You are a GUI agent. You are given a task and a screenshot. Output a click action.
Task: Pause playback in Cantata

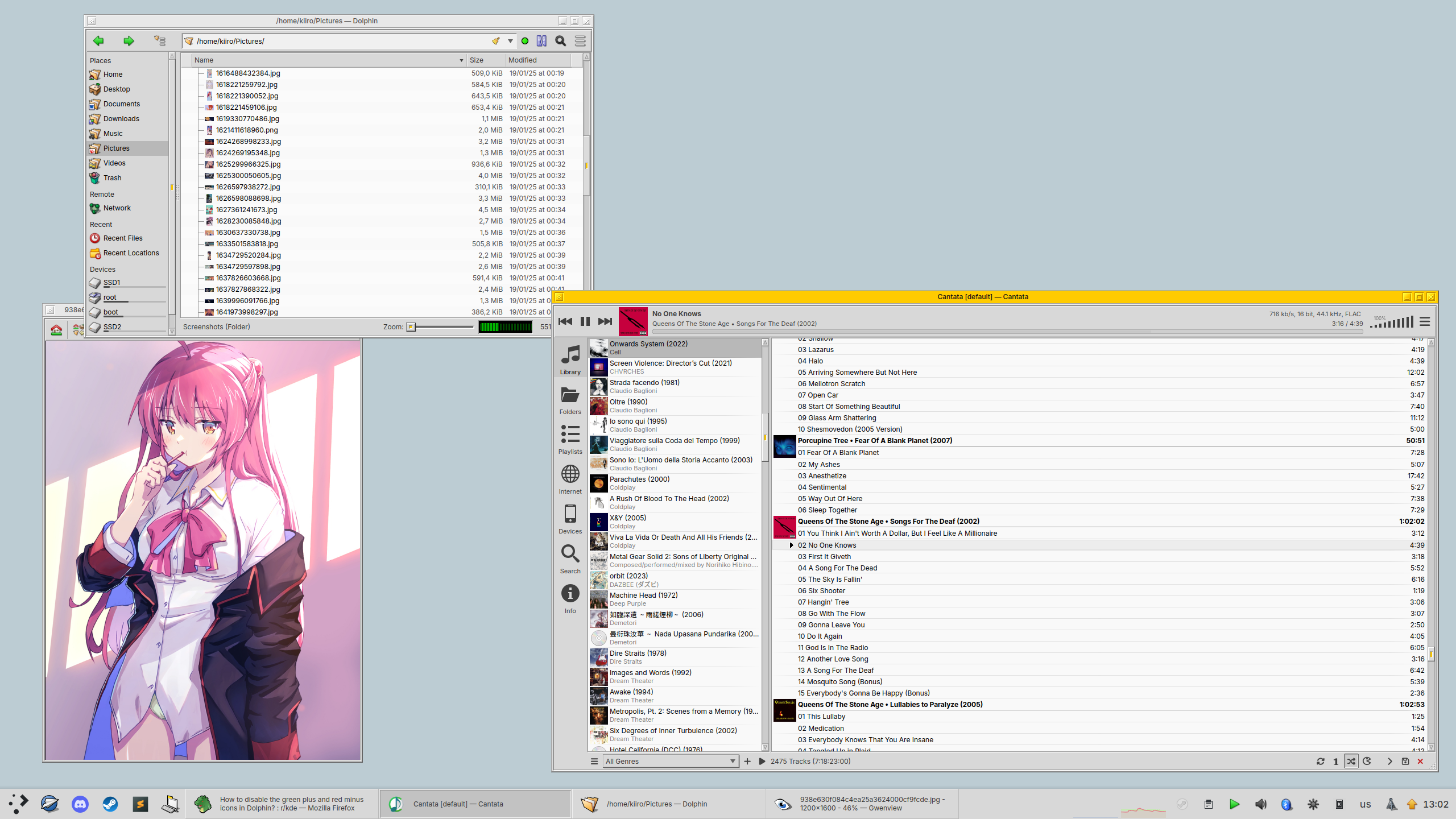pyautogui.click(x=585, y=321)
